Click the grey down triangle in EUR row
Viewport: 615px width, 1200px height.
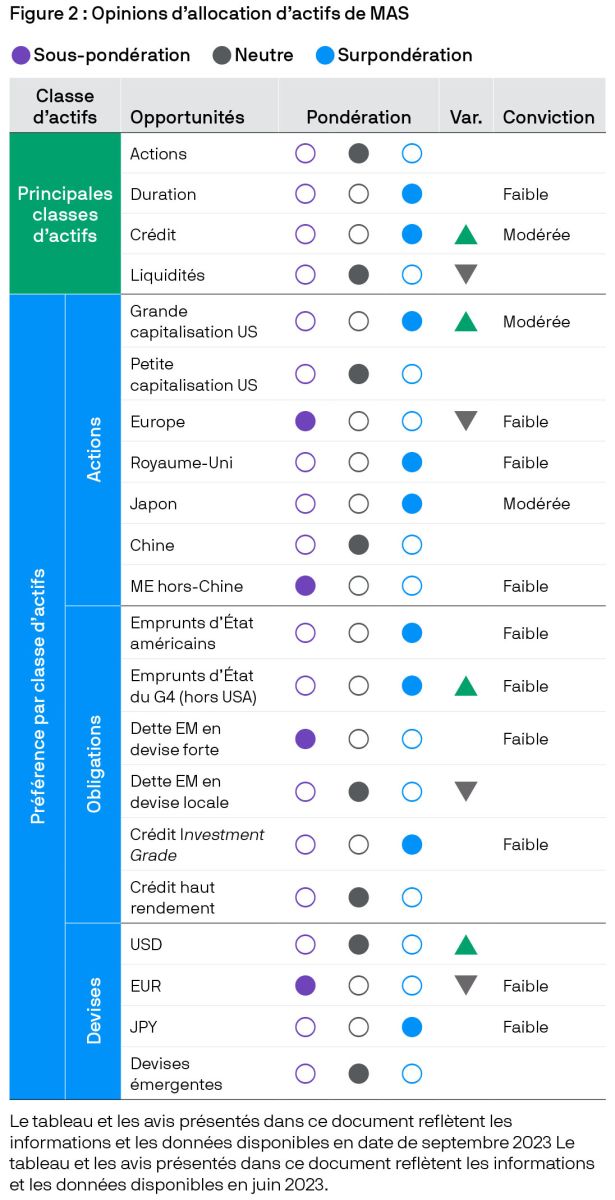[465, 985]
